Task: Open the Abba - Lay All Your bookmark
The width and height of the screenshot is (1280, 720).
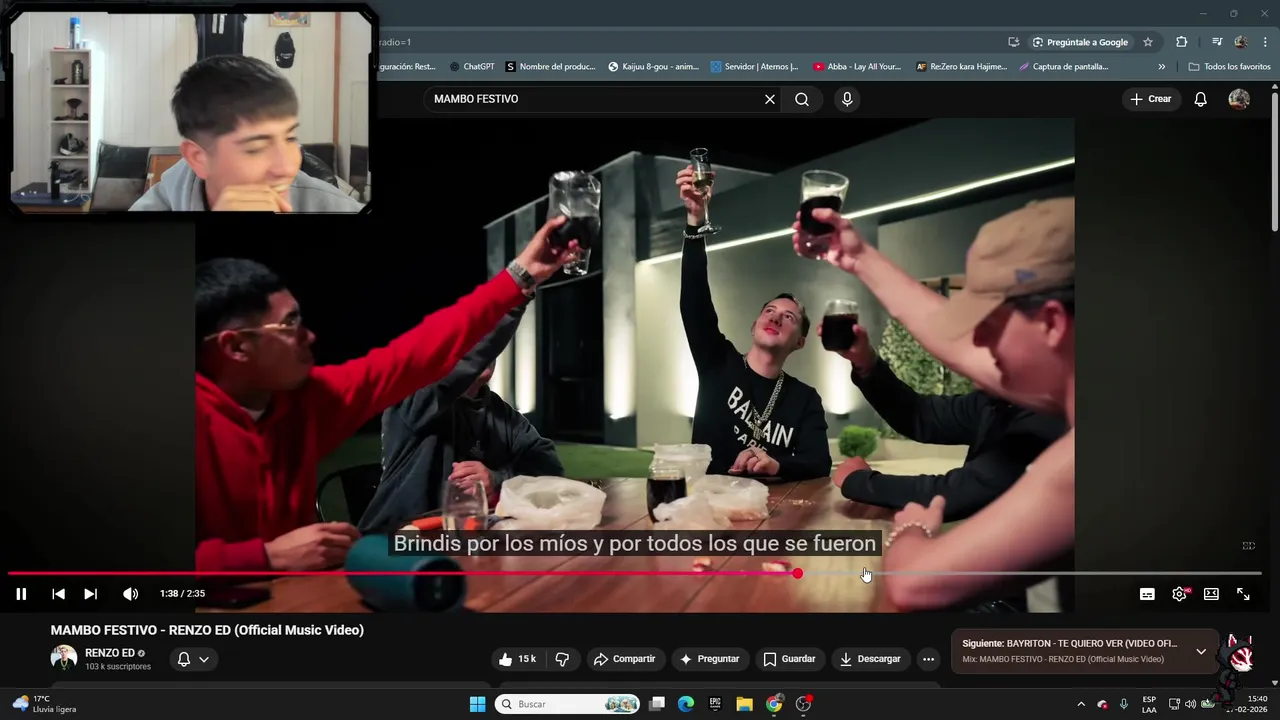Action: tap(857, 67)
